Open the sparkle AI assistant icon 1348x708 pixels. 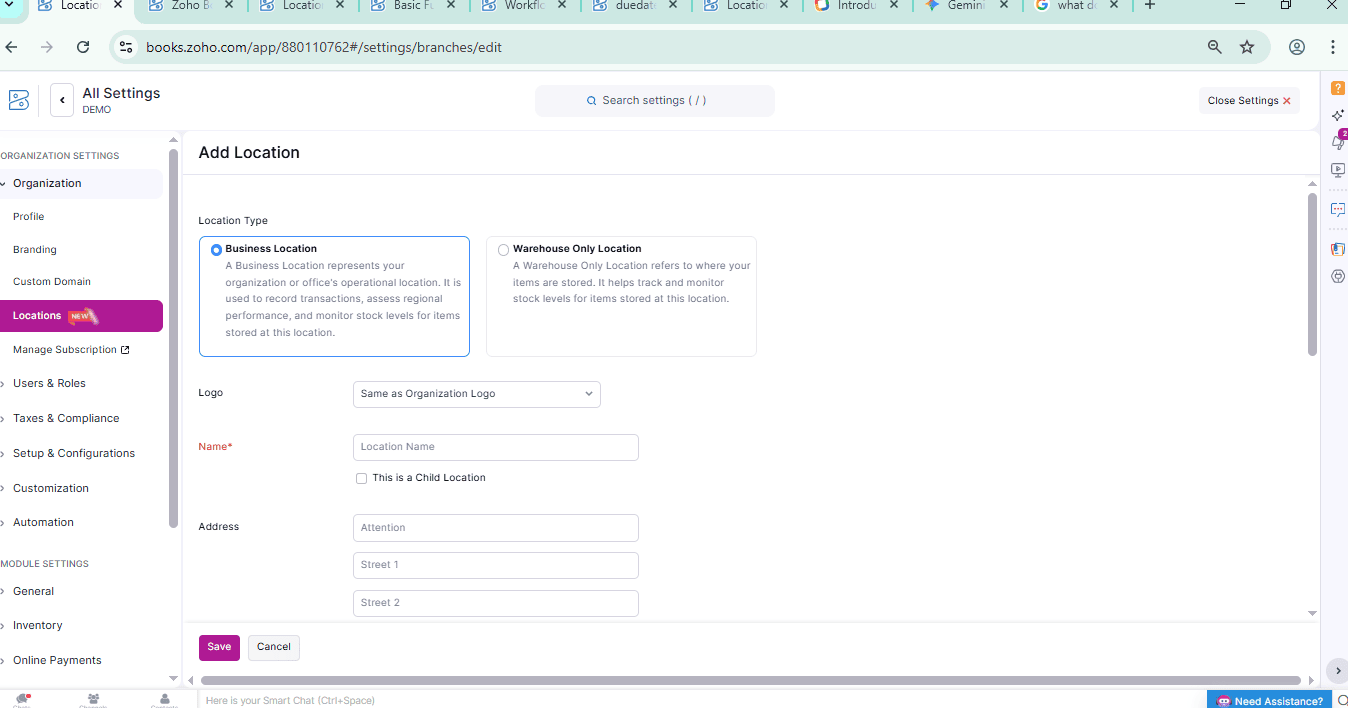point(1338,115)
